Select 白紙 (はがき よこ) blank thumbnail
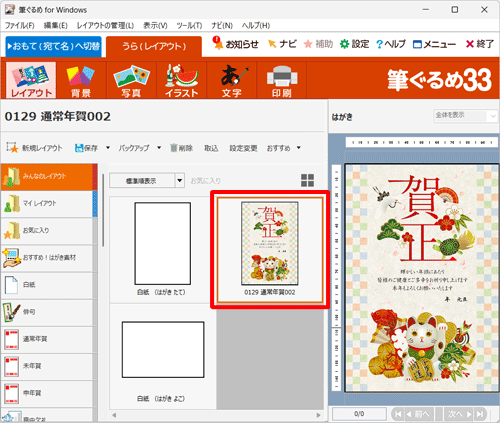The width and height of the screenshot is (500, 423). (163, 357)
